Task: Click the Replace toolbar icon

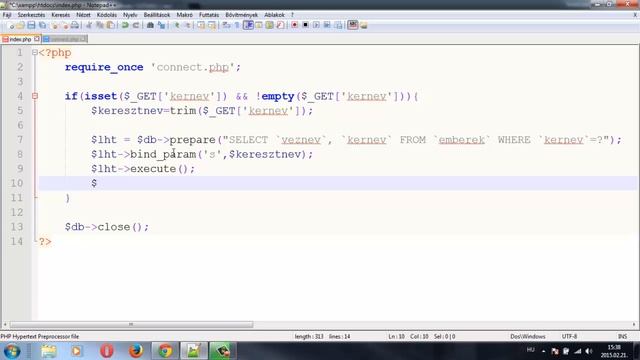Action: click(x=162, y=25)
